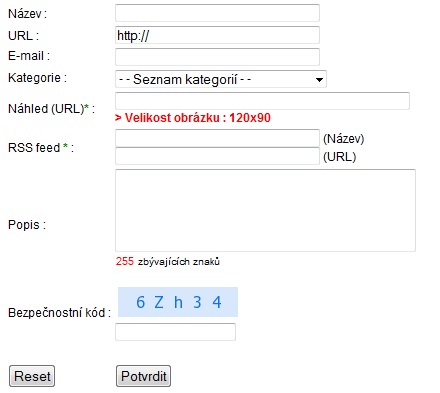The image size is (440, 393).
Task: Click the Bezpečnostní kód label
Action: (x=59, y=313)
